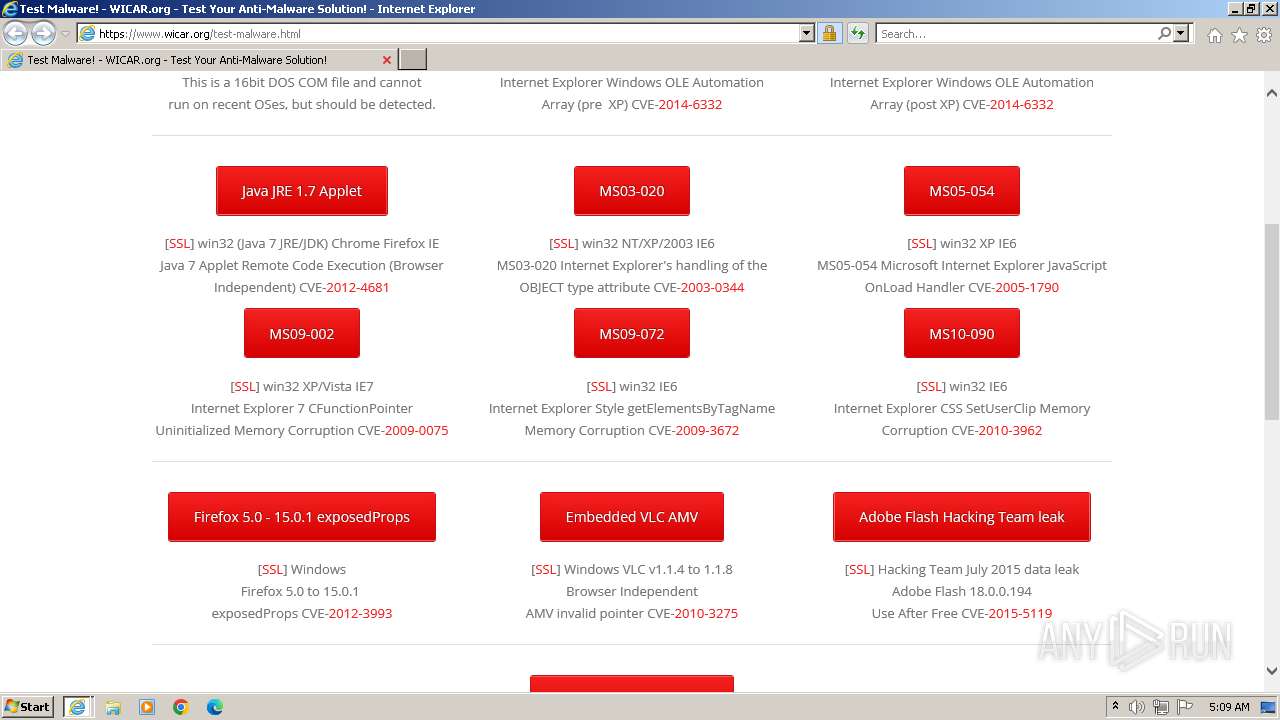1280x720 pixels.
Task: Open the CVE 2014-6332 post XP link
Action: click(1021, 104)
